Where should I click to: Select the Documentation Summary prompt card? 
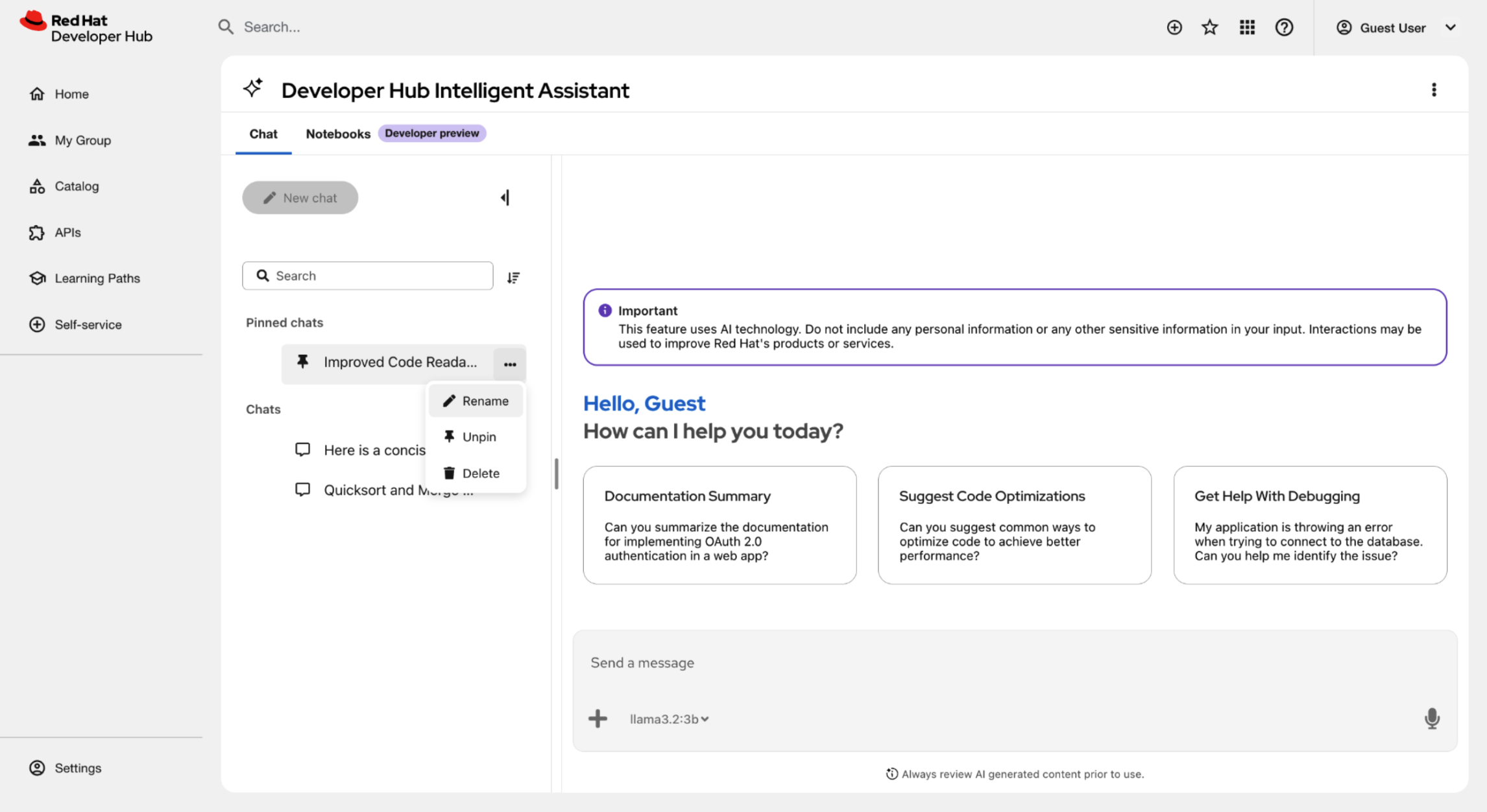[x=719, y=525]
